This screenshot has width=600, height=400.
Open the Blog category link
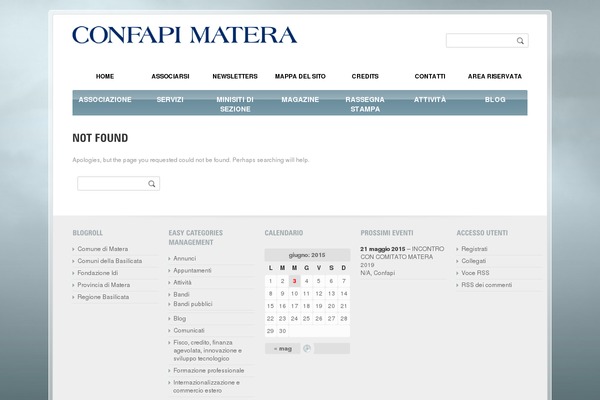point(179,318)
